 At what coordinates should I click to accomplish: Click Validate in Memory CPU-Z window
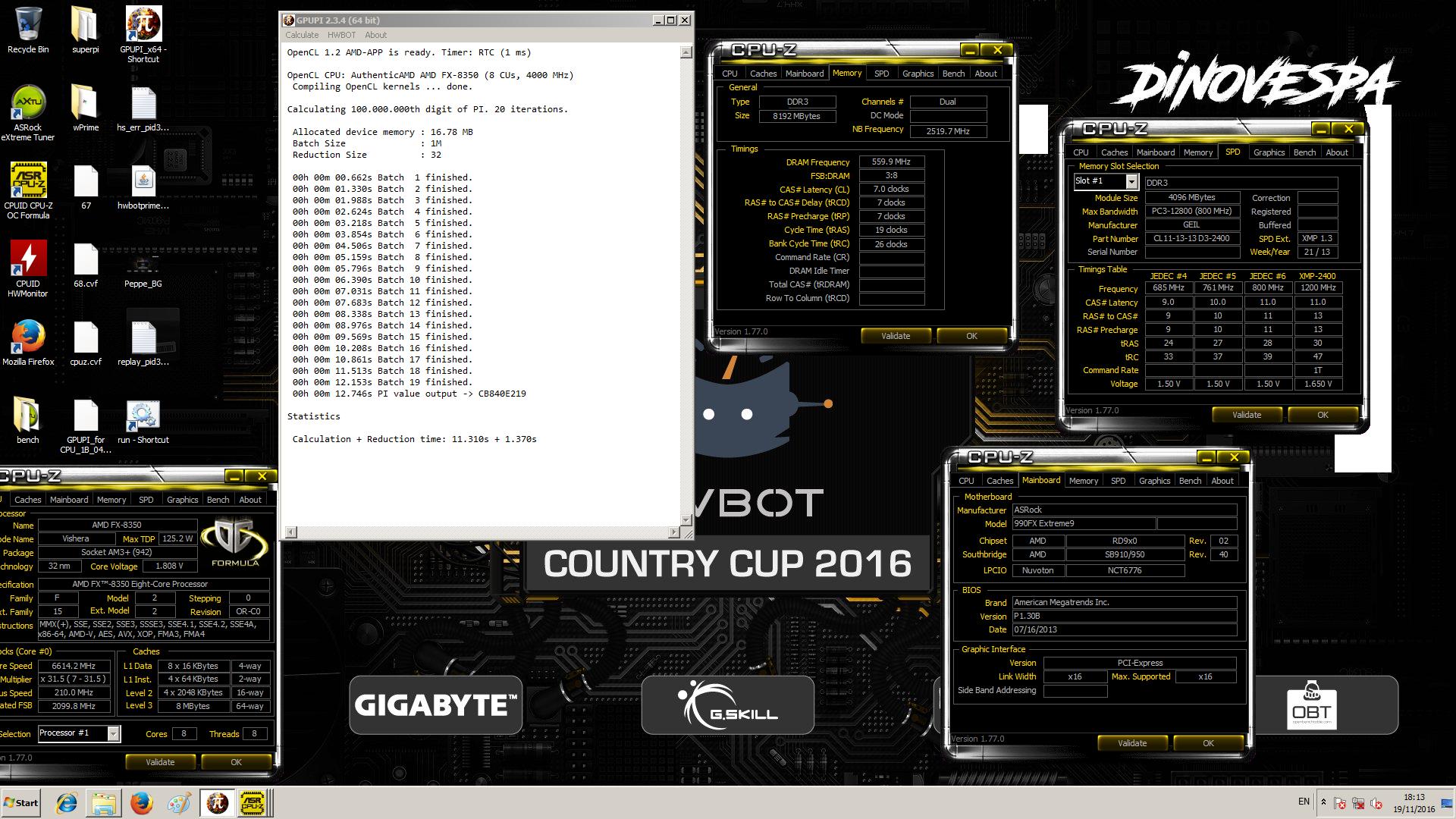pyautogui.click(x=896, y=336)
